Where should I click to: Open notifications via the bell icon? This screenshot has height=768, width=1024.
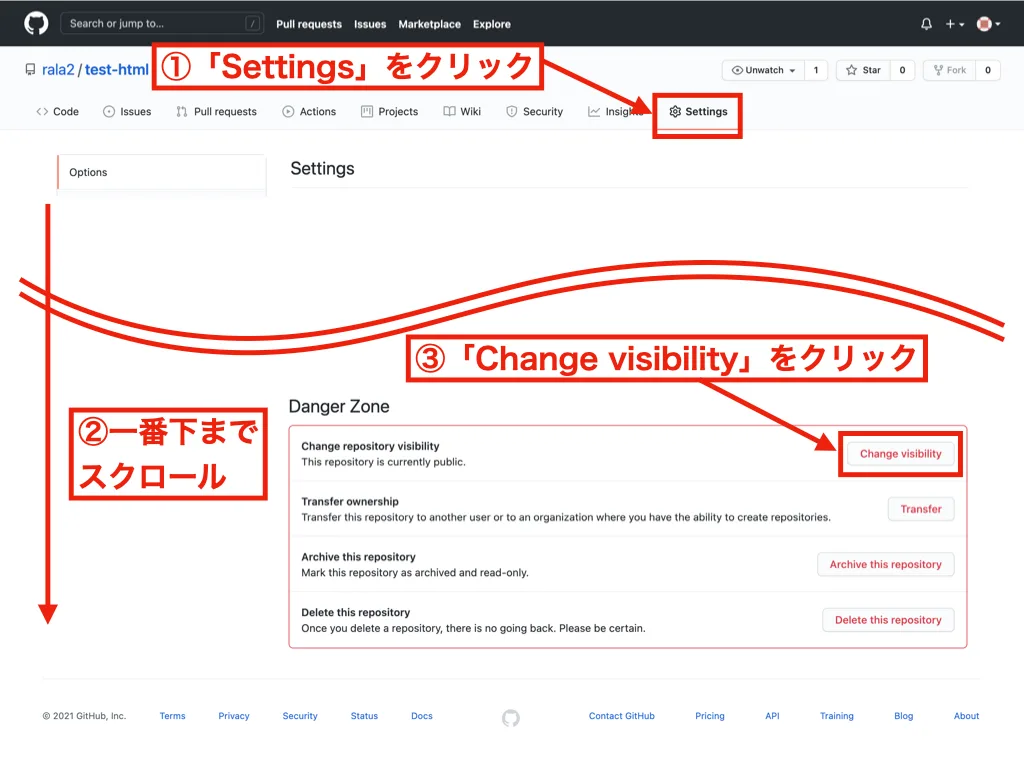pyautogui.click(x=925, y=22)
